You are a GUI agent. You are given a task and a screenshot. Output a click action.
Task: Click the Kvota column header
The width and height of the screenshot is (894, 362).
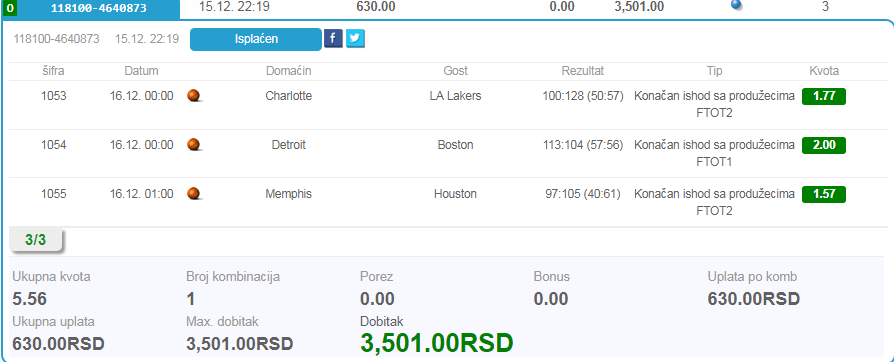pyautogui.click(x=824, y=71)
